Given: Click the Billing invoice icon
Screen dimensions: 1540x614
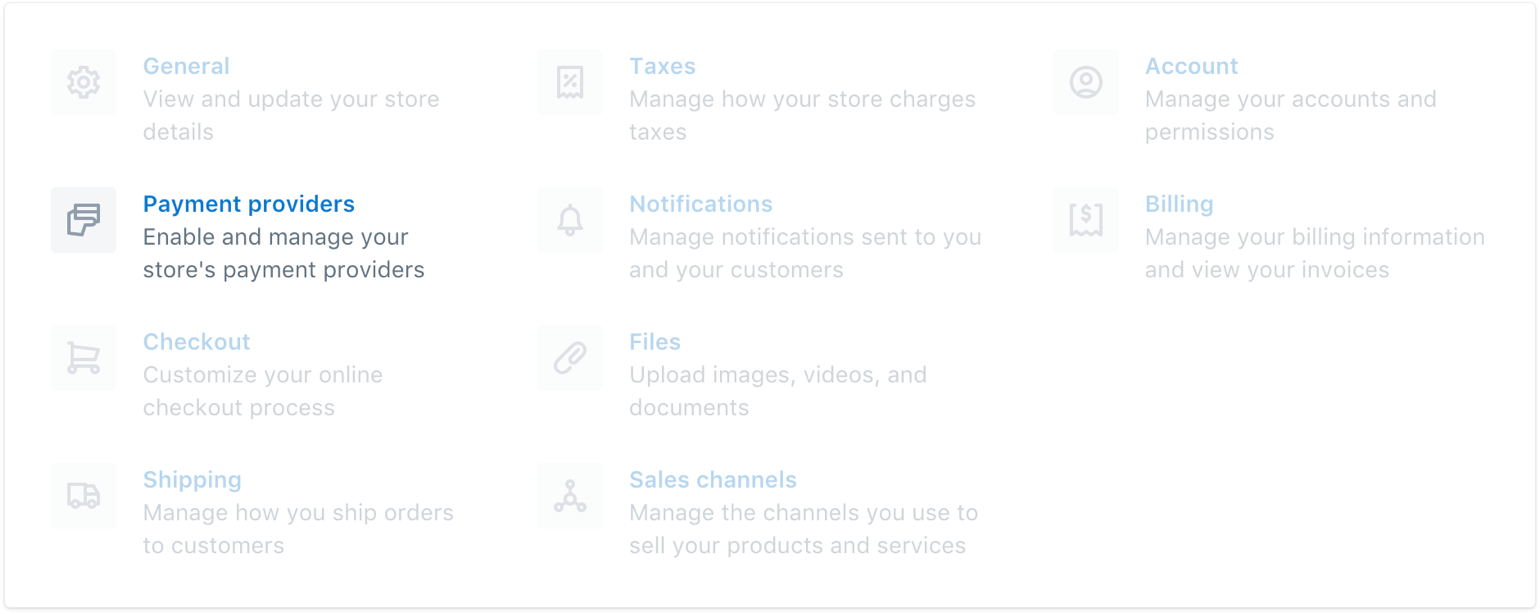Looking at the screenshot, I should coord(1086,220).
